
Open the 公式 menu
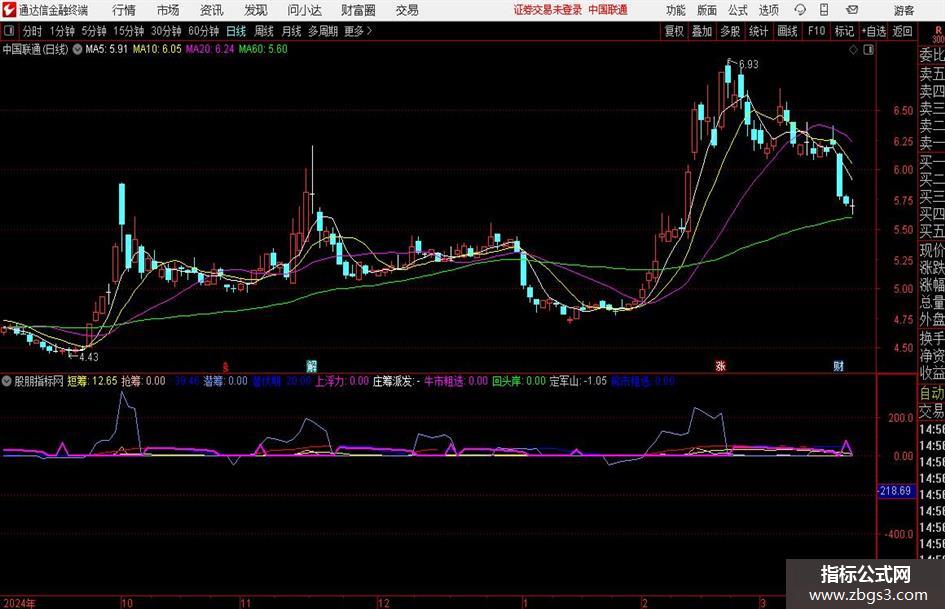[x=738, y=10]
